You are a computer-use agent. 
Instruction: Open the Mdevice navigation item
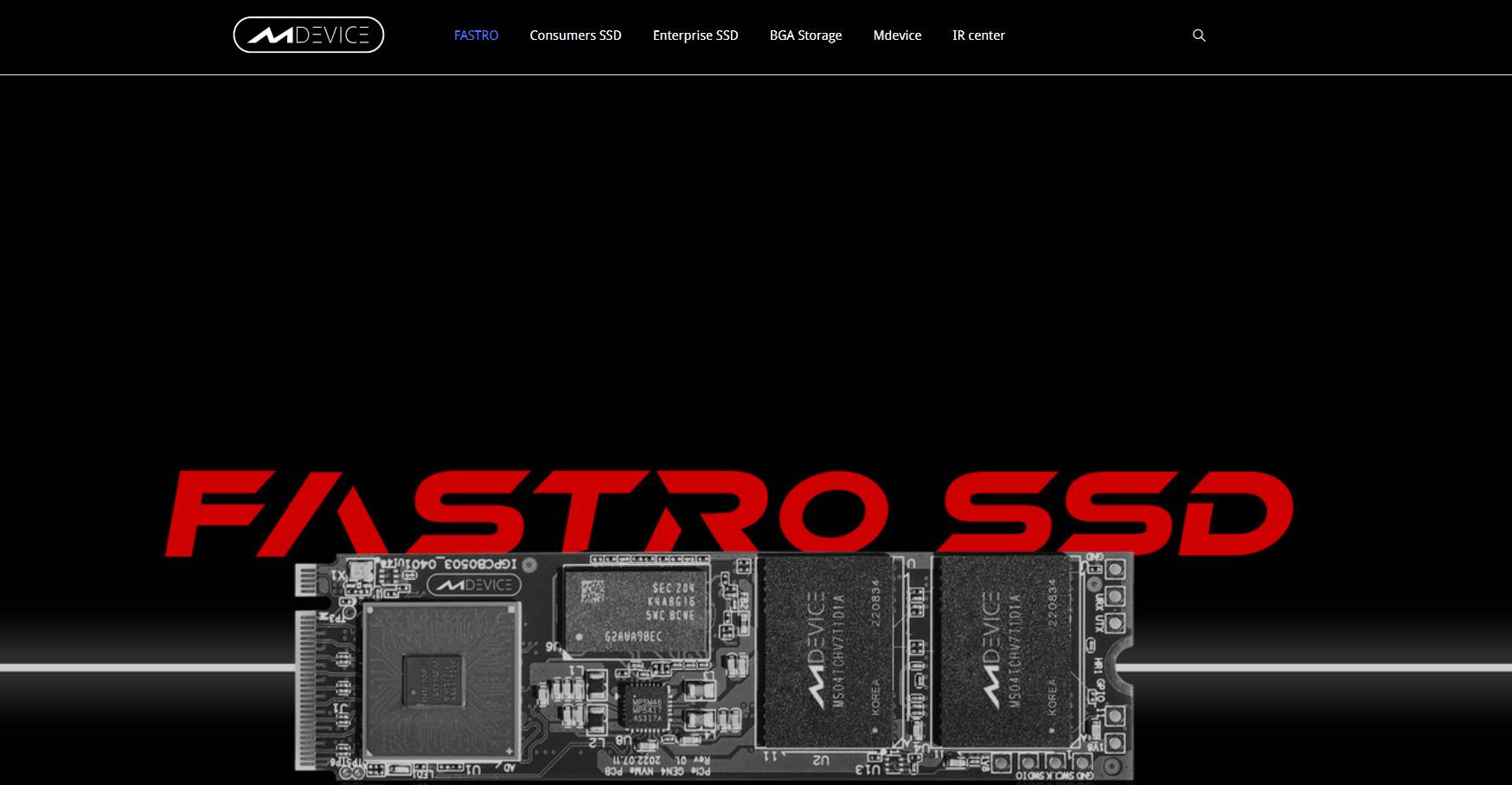[897, 35]
